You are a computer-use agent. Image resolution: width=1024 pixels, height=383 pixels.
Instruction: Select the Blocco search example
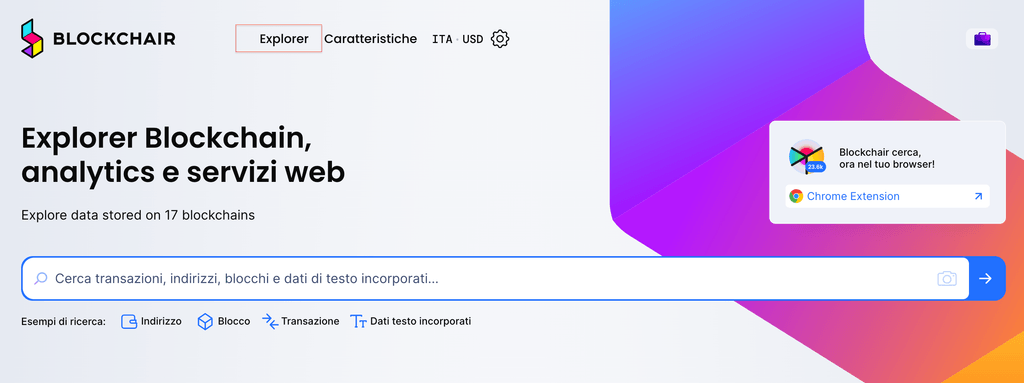[224, 322]
